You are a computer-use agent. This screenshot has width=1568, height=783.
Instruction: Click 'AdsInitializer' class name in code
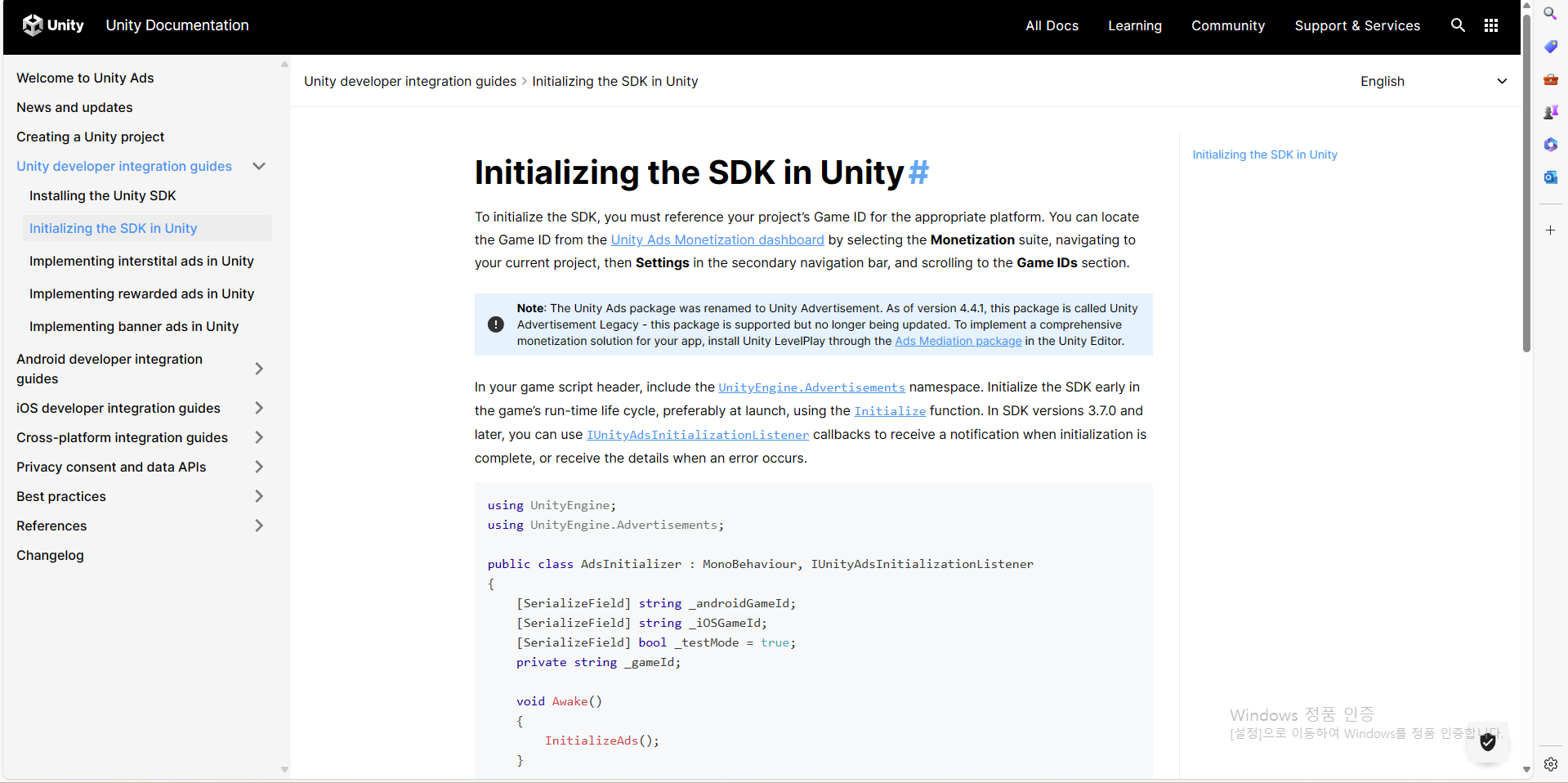[631, 564]
